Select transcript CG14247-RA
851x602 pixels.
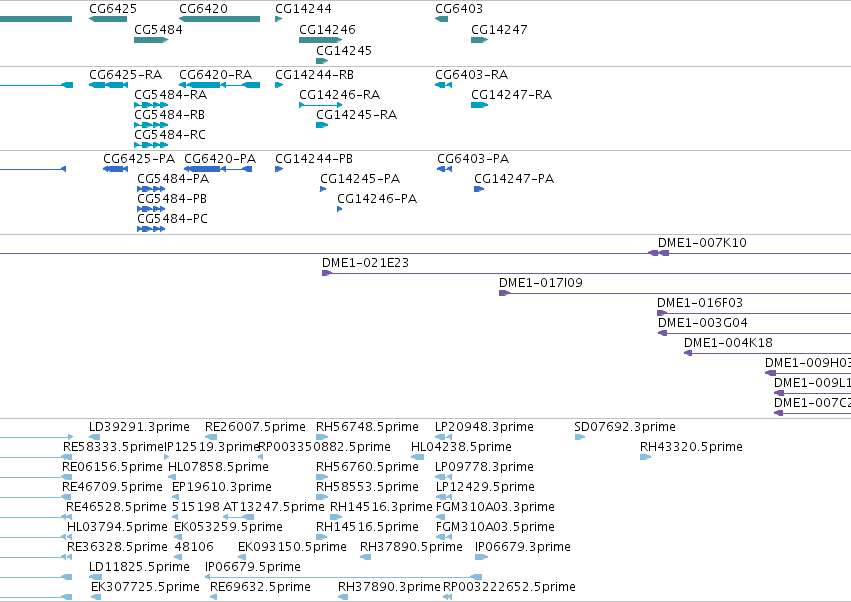point(512,95)
